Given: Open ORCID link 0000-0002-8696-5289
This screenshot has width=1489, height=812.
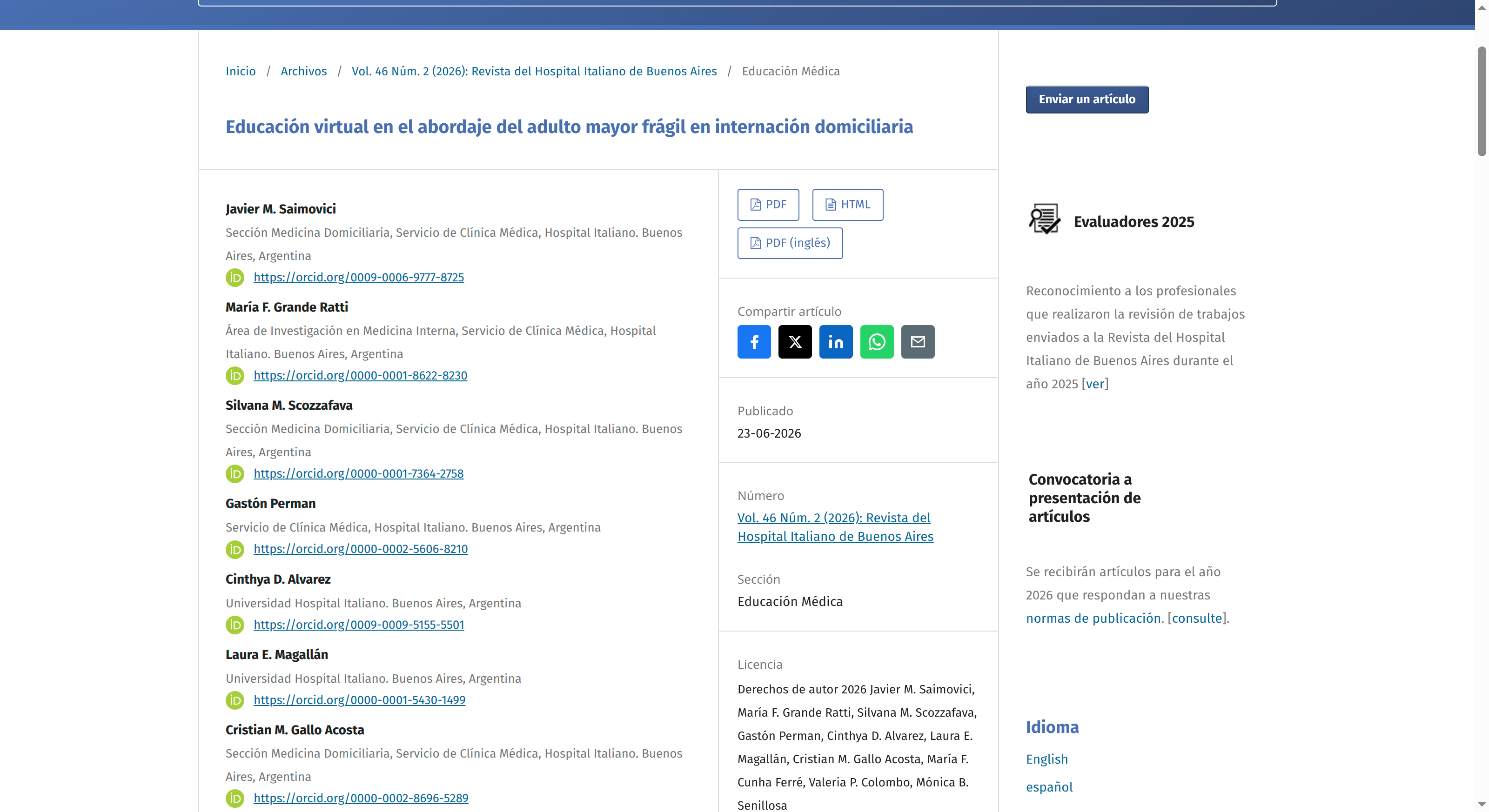Looking at the screenshot, I should [x=361, y=798].
